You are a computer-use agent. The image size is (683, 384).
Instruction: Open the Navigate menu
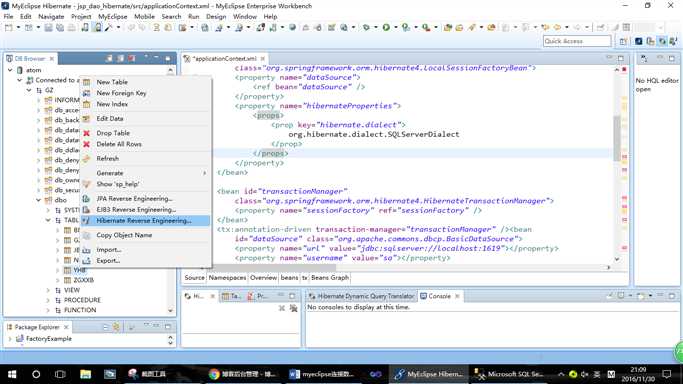pyautogui.click(x=51, y=17)
